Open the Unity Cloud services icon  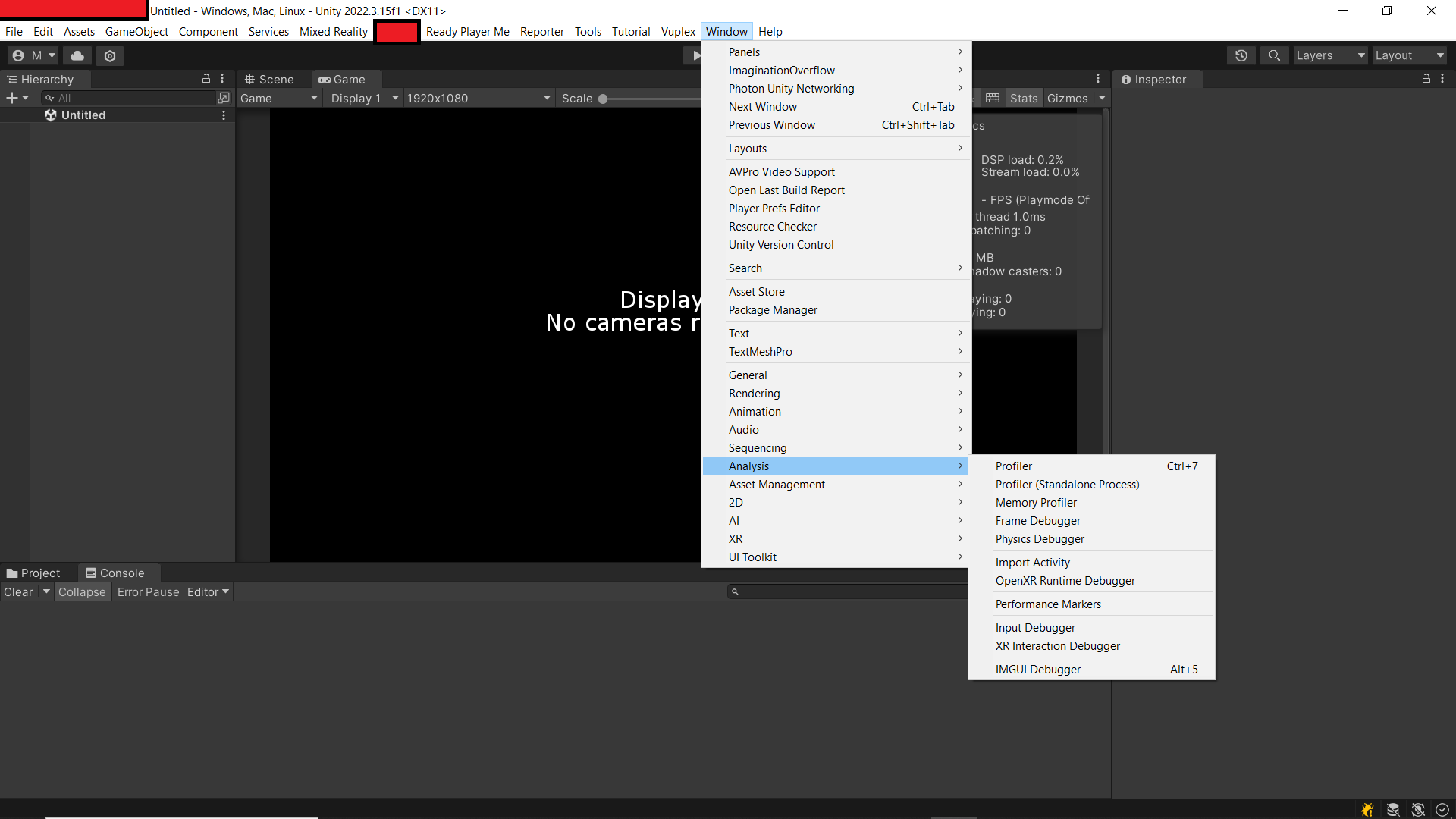77,55
